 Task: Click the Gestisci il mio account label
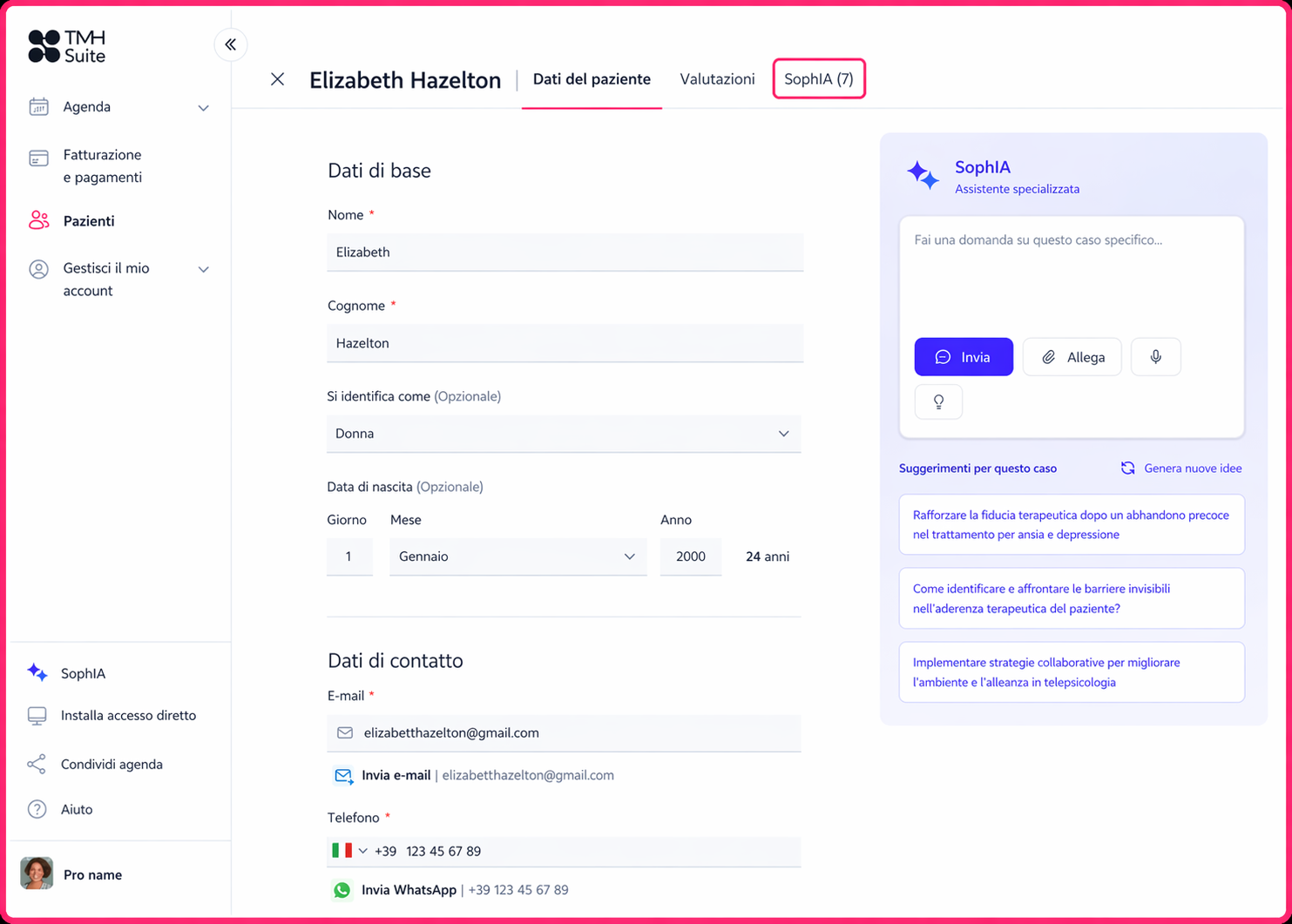click(106, 280)
